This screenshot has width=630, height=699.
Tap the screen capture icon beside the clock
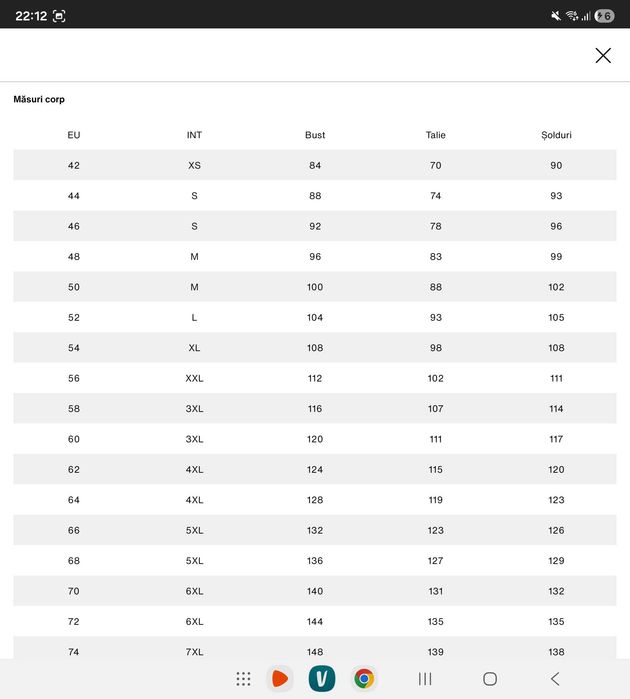pos(59,16)
